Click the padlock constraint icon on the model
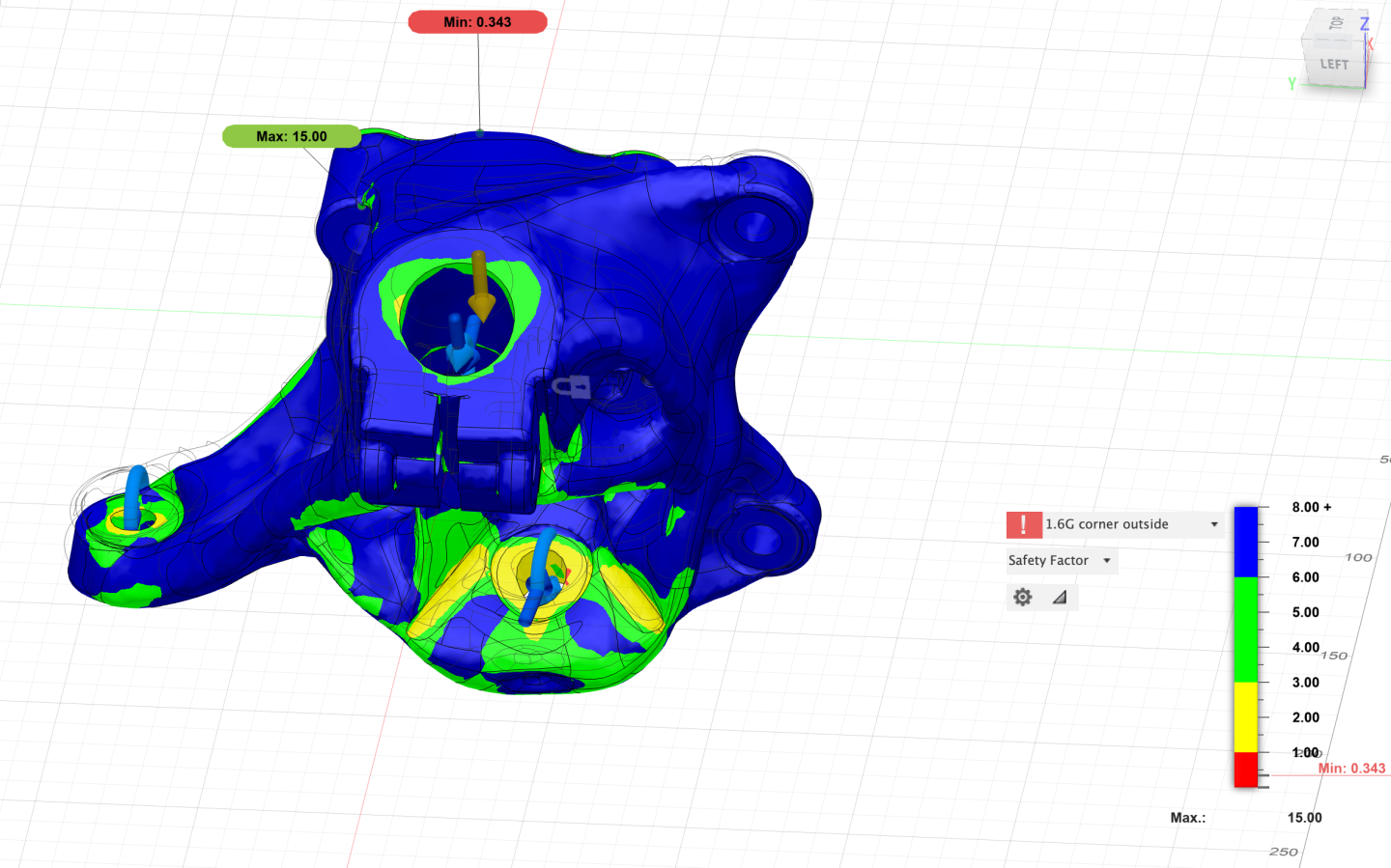The height and width of the screenshot is (868, 1391). 573,387
